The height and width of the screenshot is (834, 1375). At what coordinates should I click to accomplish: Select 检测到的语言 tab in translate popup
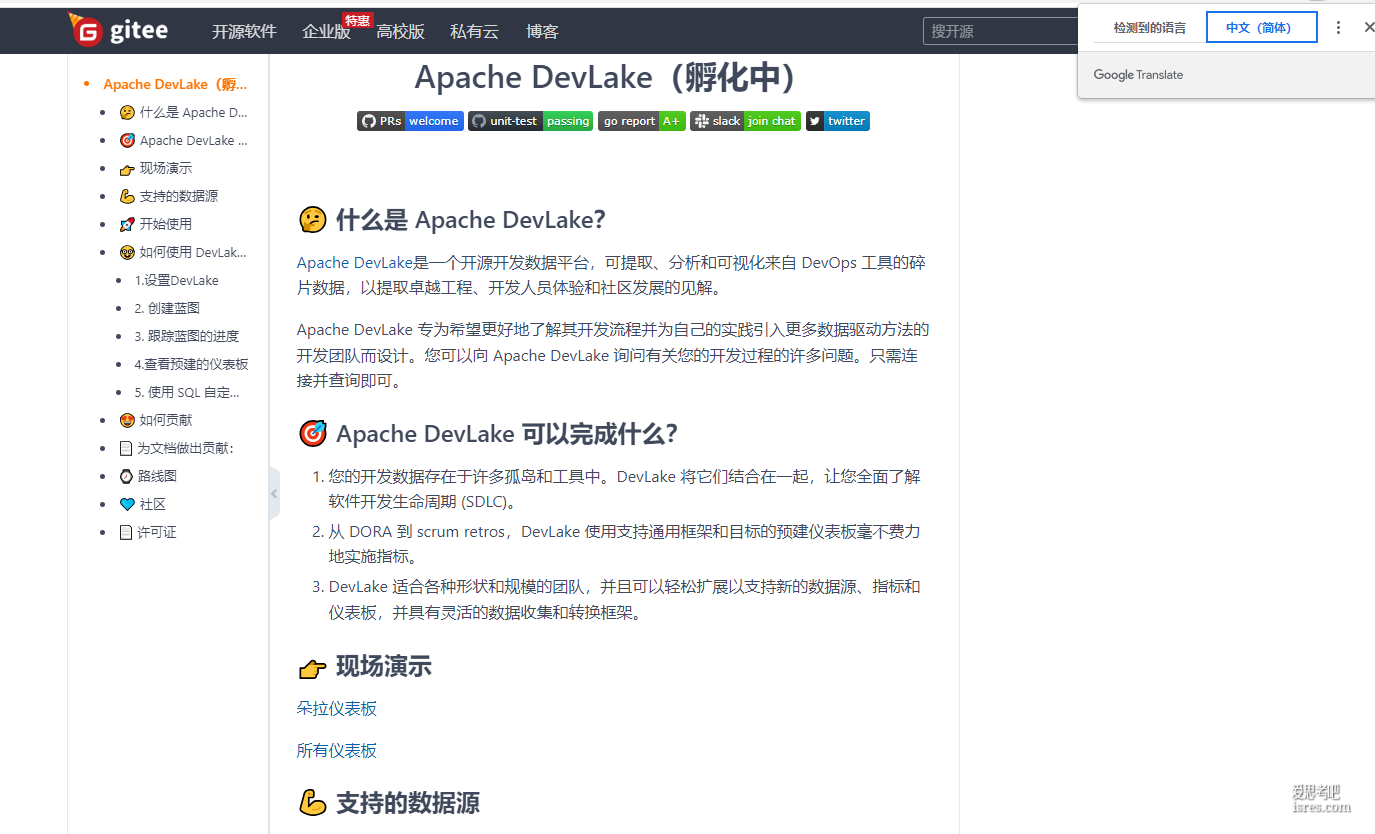(1150, 28)
